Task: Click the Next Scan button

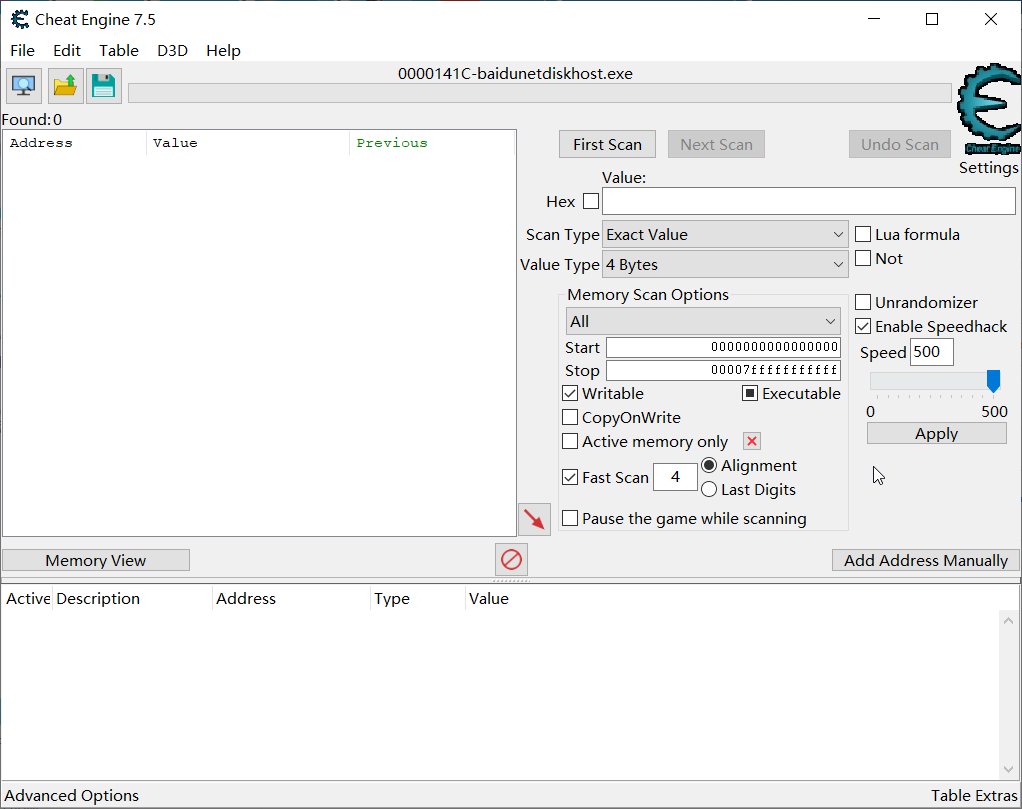Action: 716,144
